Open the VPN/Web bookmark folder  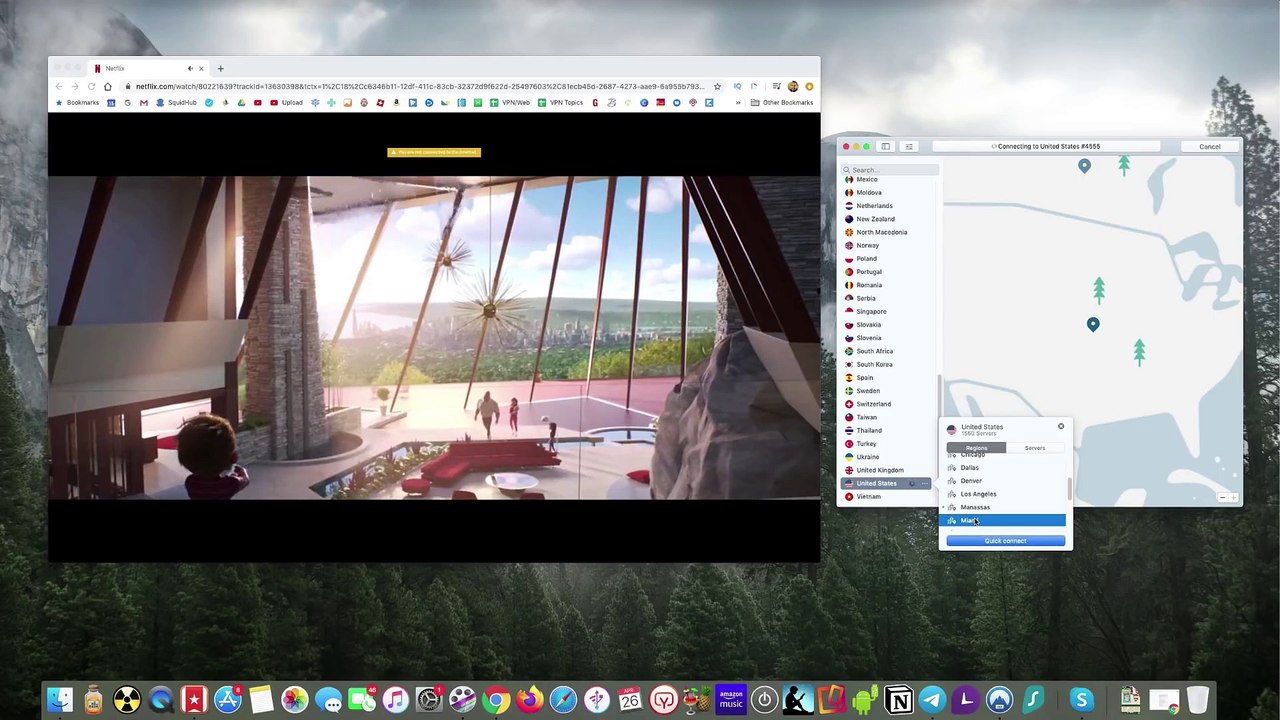(x=512, y=103)
